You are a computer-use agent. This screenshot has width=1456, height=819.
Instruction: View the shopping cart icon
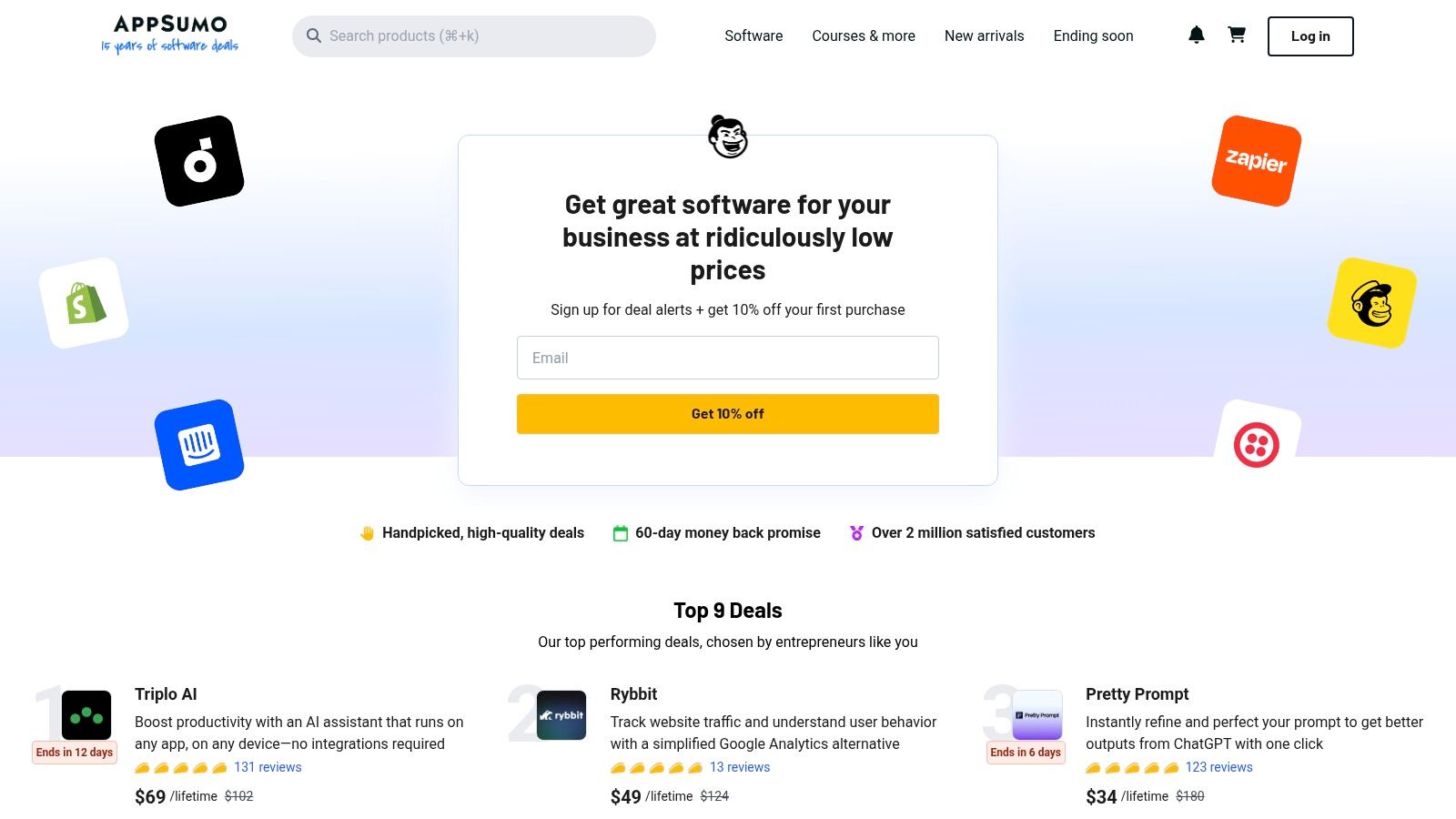tap(1236, 35)
